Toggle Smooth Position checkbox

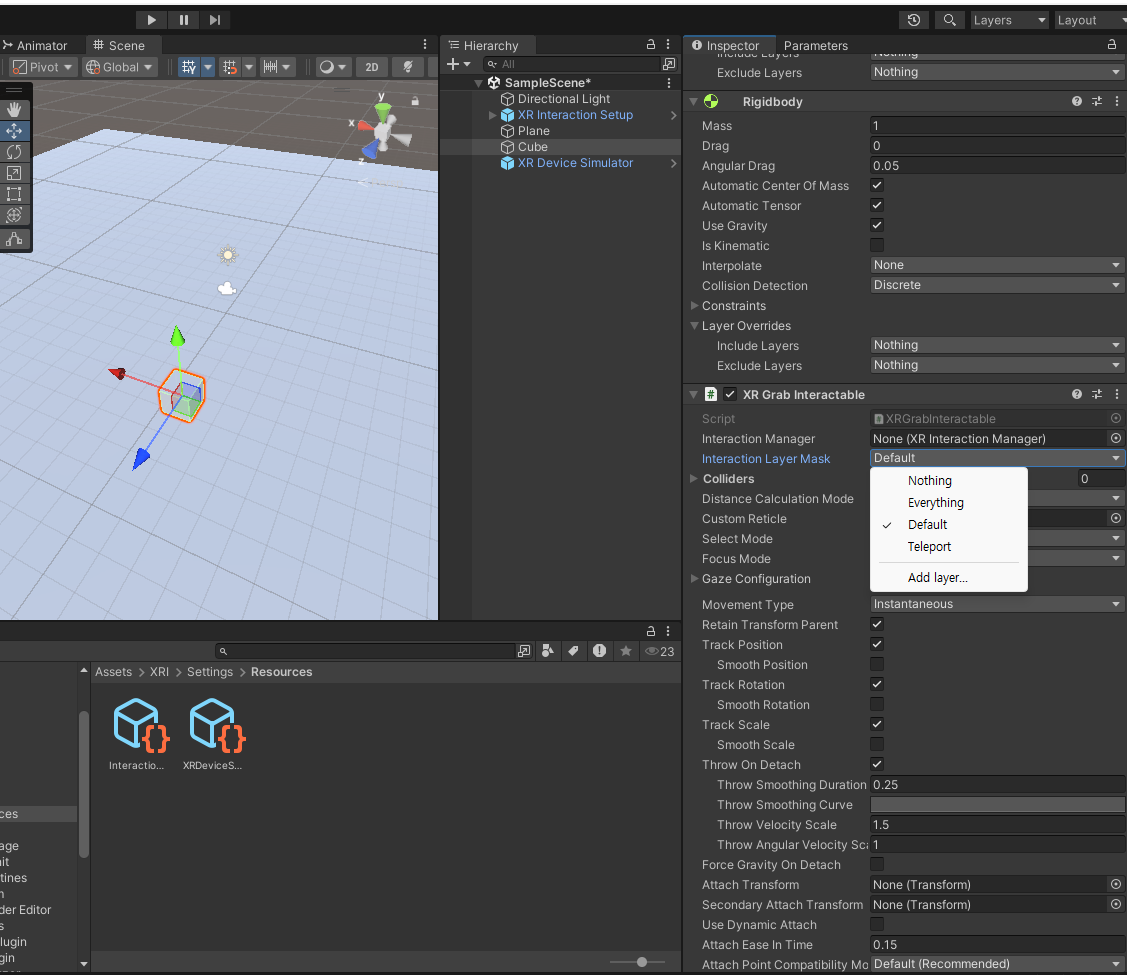pos(877,665)
